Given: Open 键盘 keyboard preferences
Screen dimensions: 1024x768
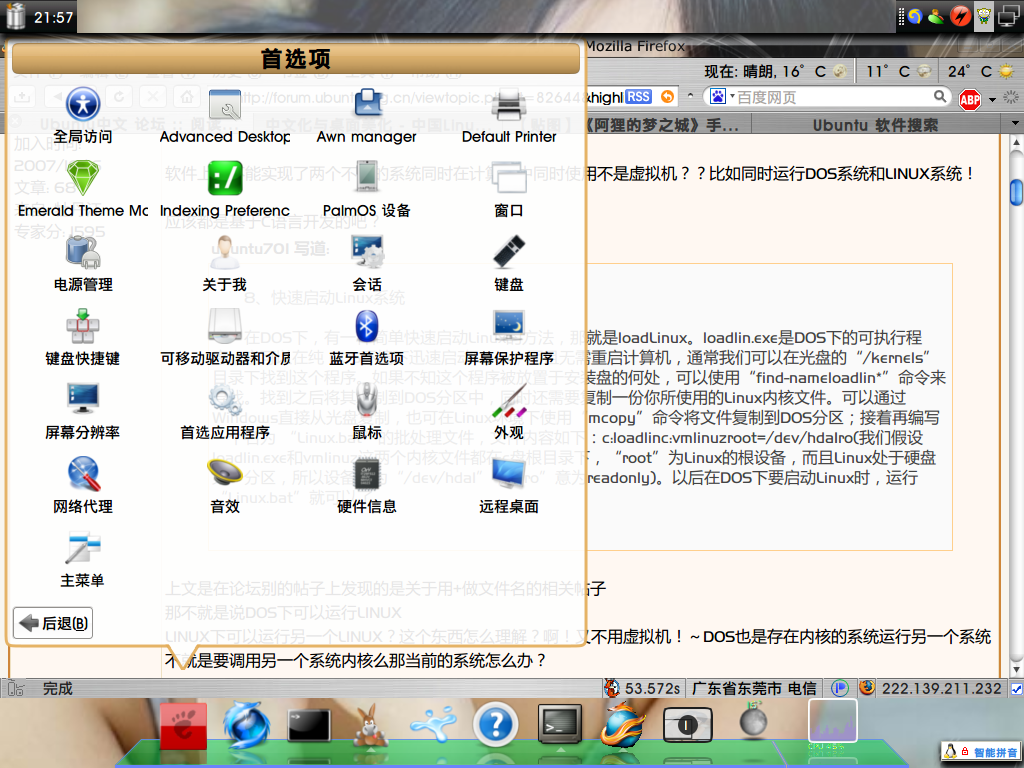Looking at the screenshot, I should click(509, 264).
